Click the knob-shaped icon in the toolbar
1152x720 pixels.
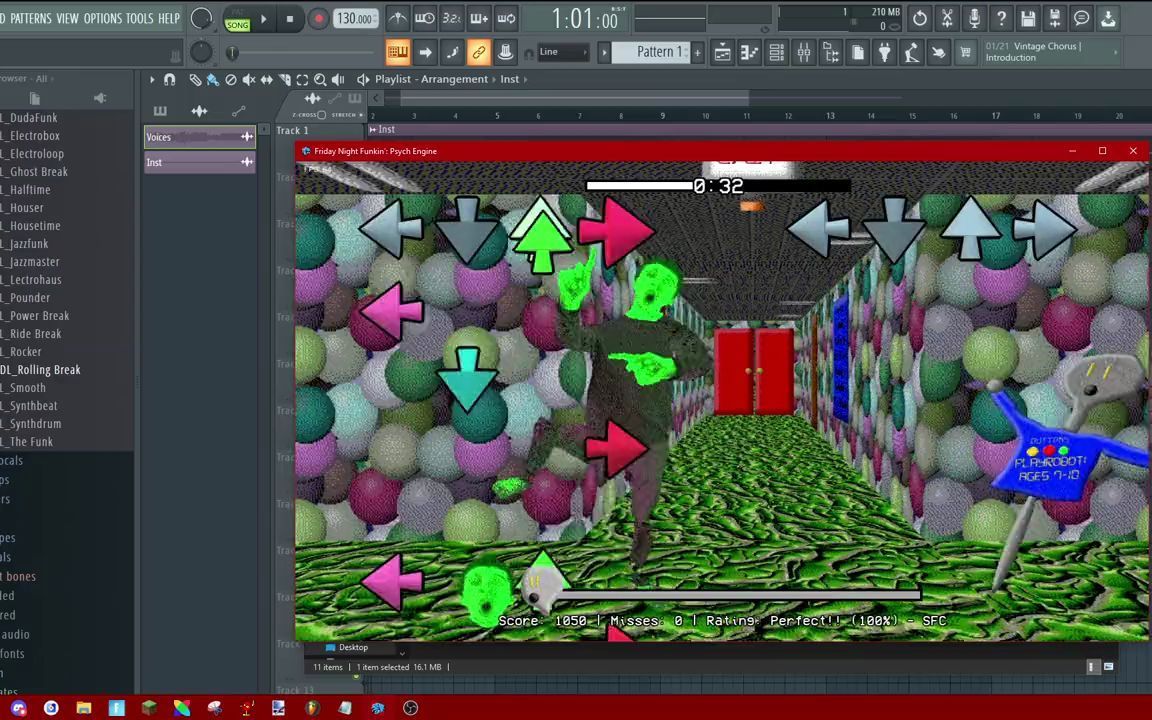[505, 52]
